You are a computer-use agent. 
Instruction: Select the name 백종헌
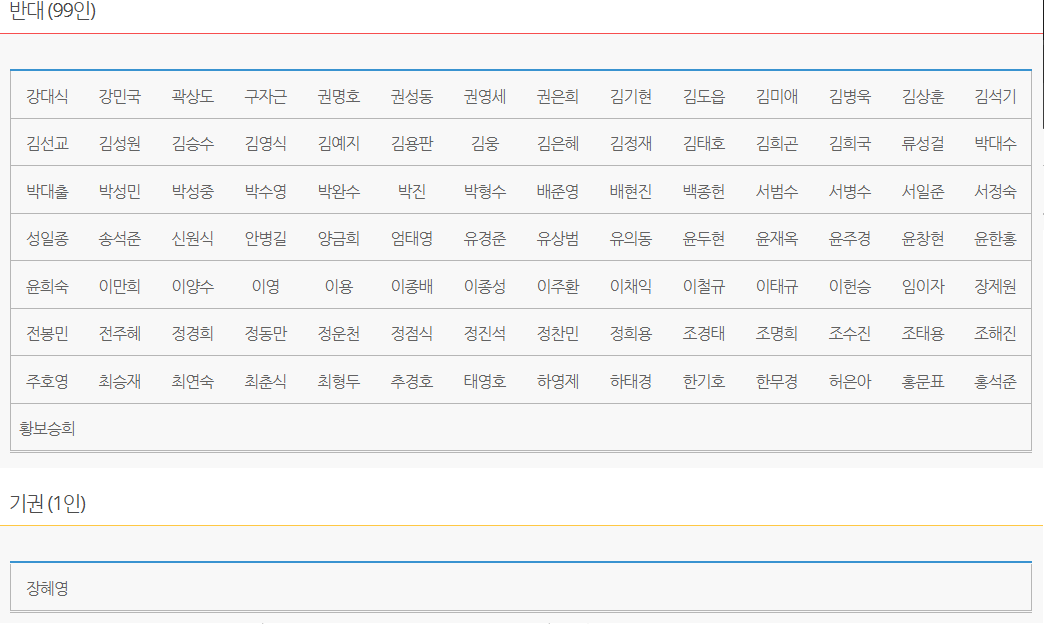tap(704, 192)
